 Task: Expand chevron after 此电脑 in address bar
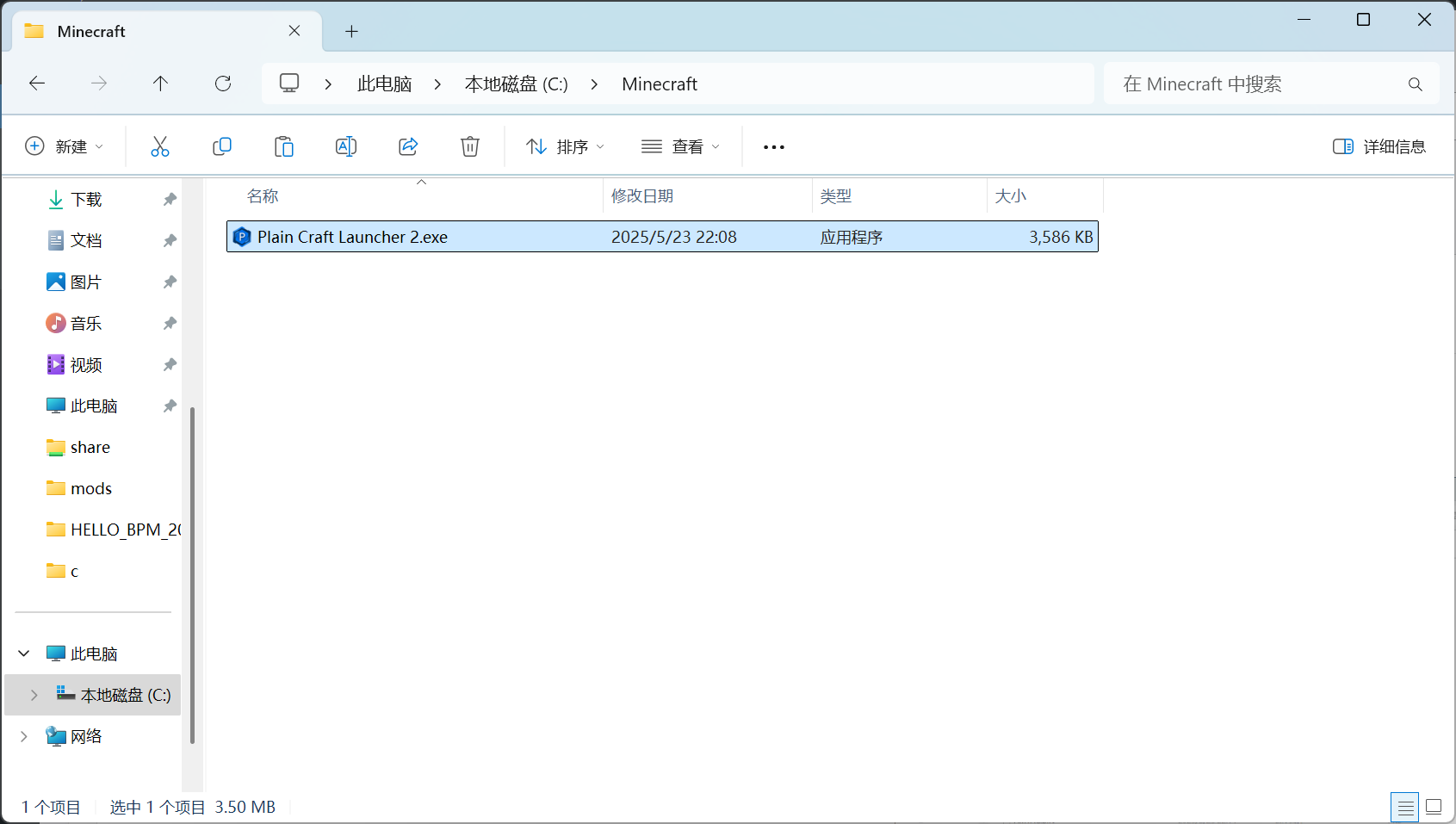(x=437, y=84)
